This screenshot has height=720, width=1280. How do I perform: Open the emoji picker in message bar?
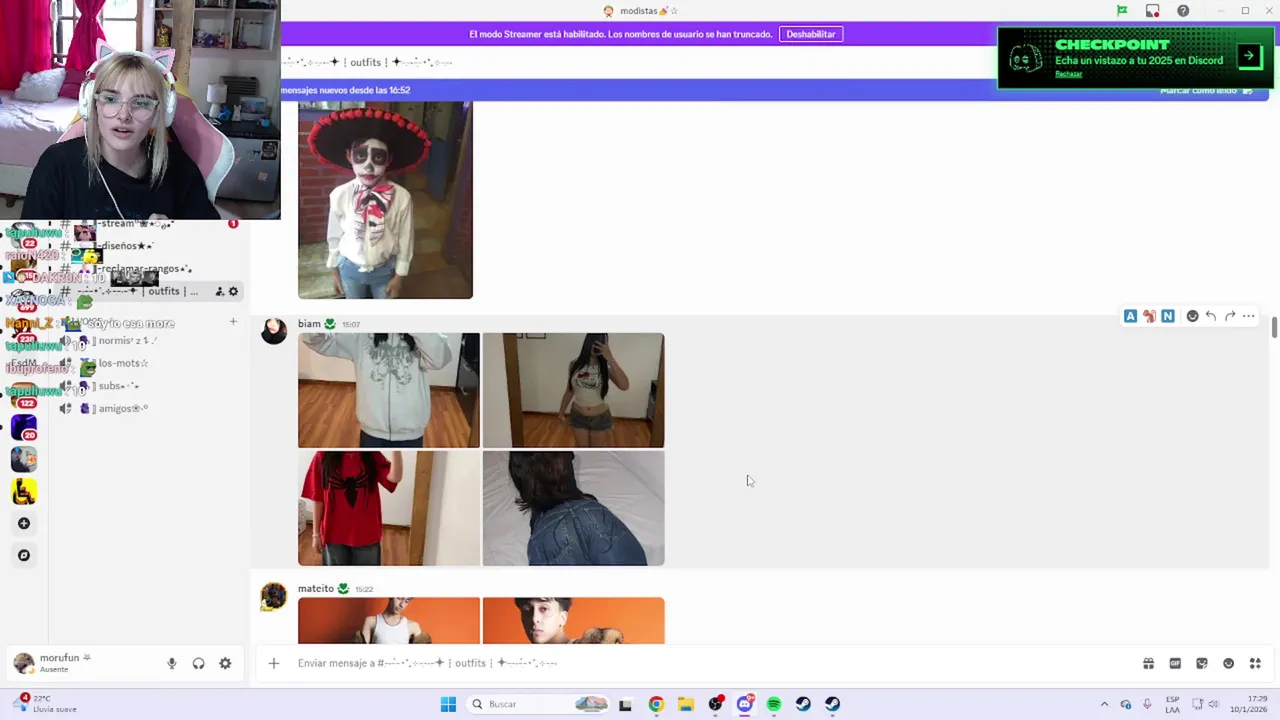click(x=1228, y=663)
